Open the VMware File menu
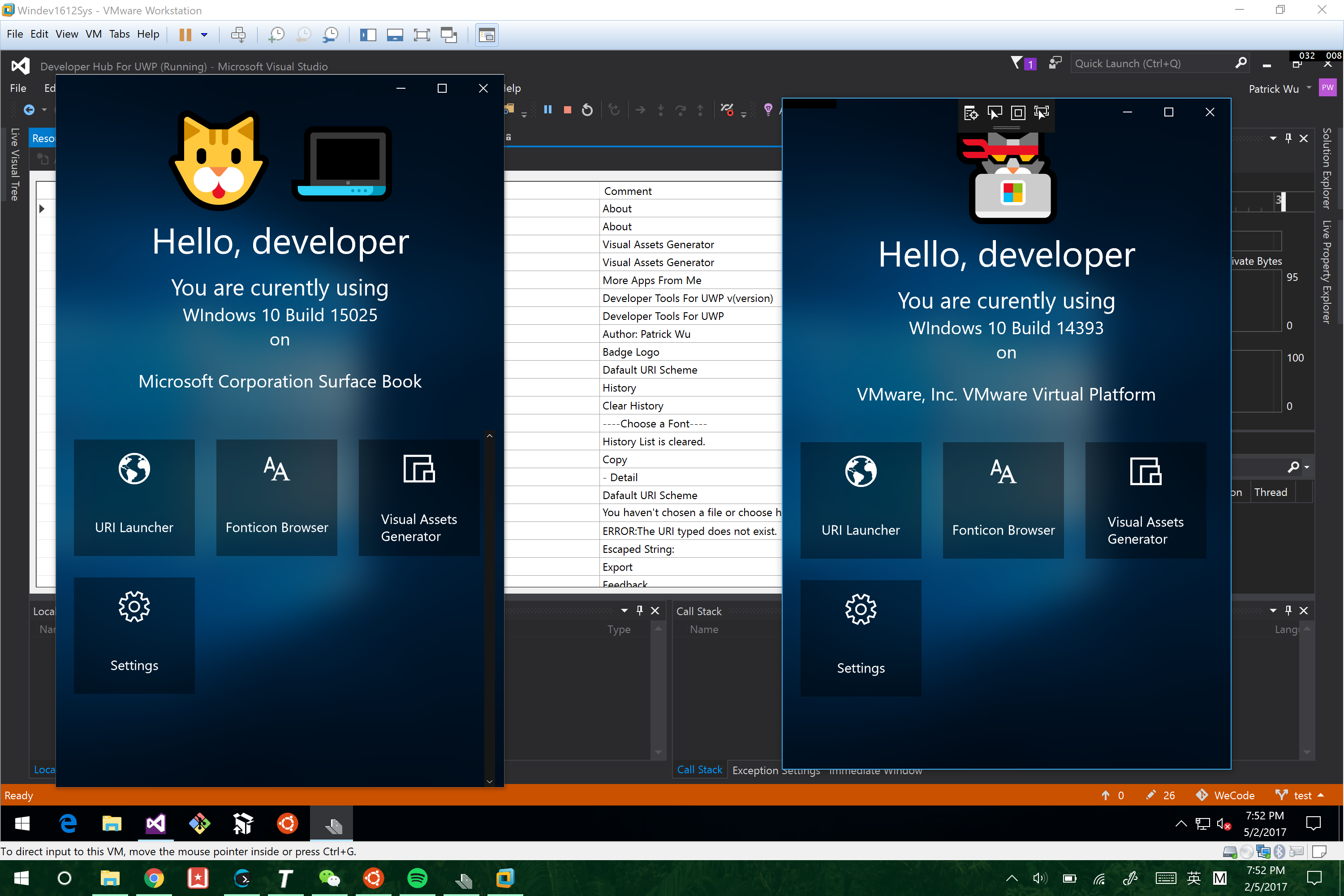Screen dimensions: 1344x896 [15, 34]
